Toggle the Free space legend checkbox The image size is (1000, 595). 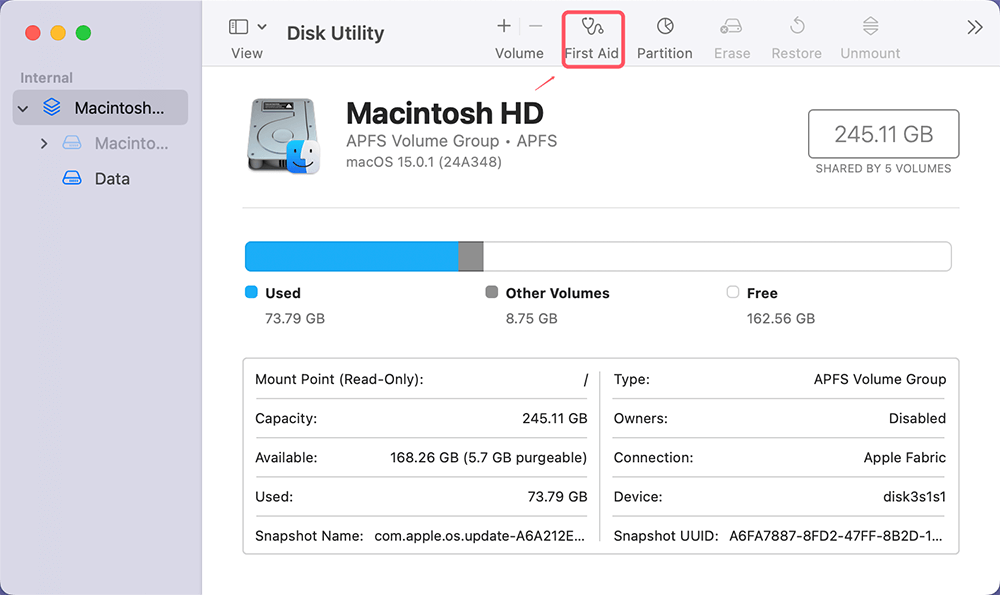[x=731, y=292]
